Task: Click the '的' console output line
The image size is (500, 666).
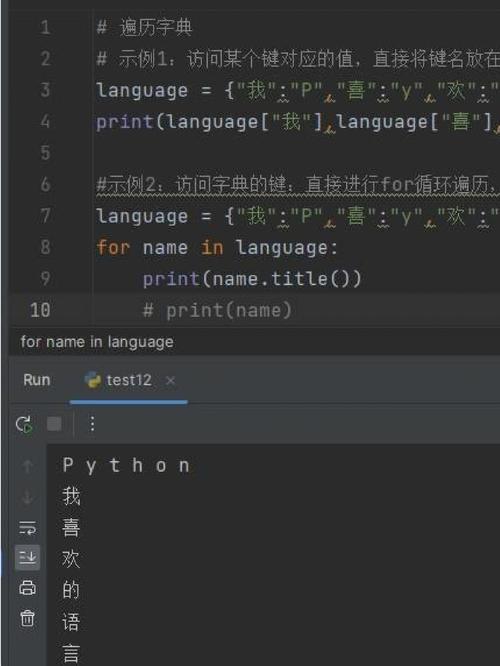Action: click(x=71, y=590)
